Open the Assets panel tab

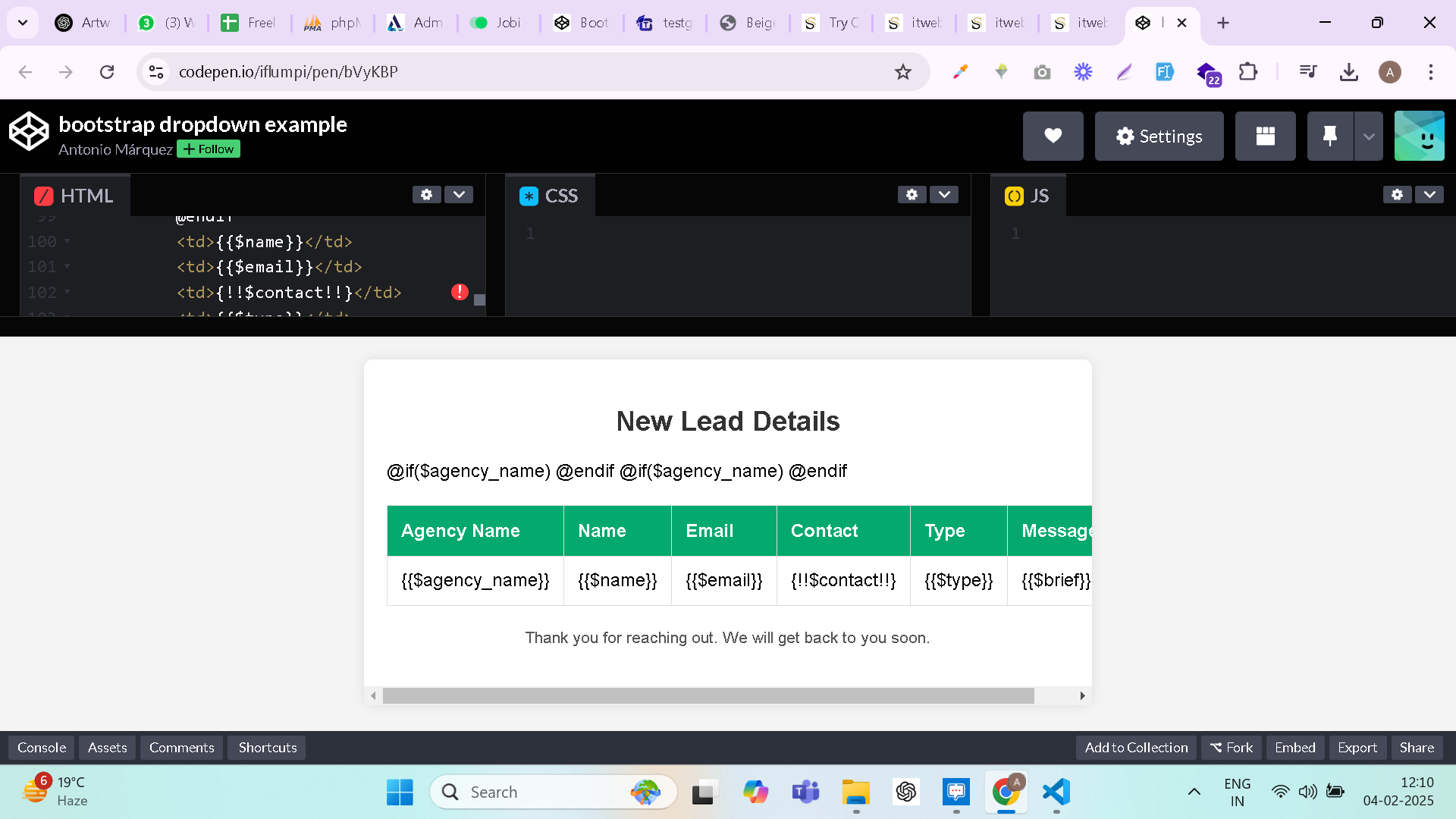pyautogui.click(x=108, y=748)
